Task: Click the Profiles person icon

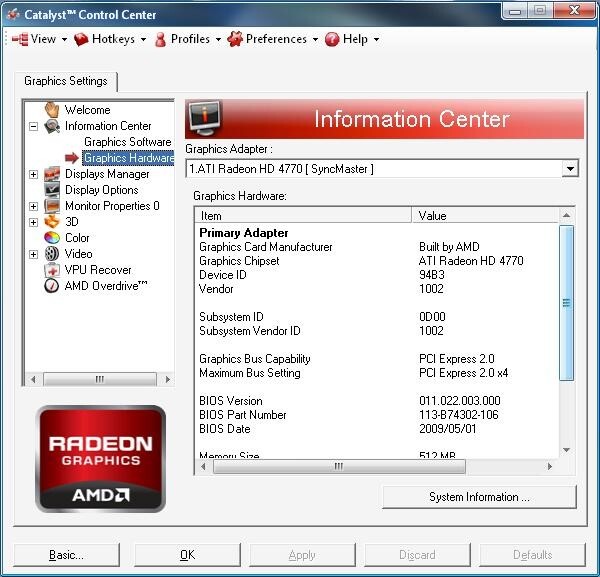Action: click(x=161, y=39)
